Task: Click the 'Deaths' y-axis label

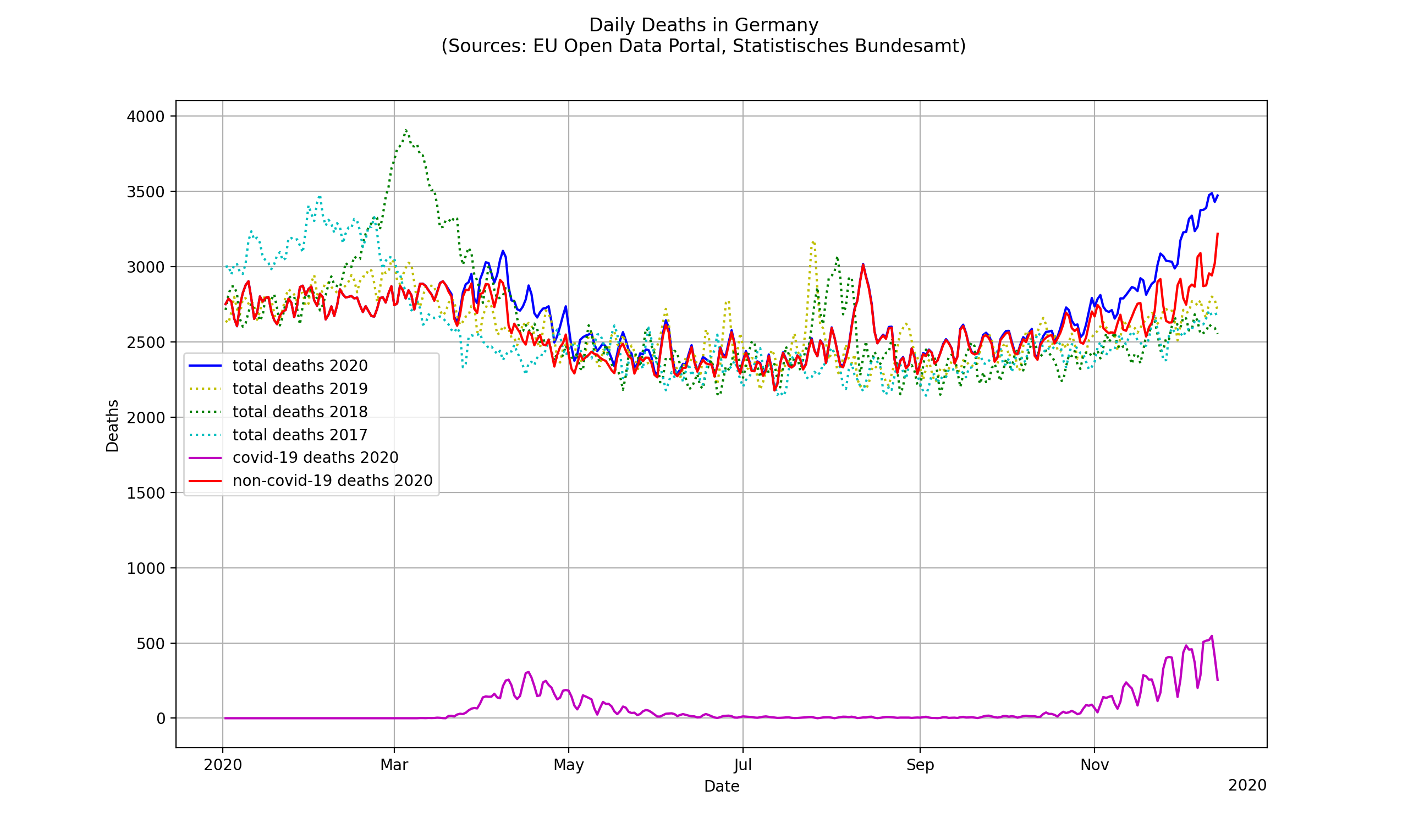Action: 113,426
